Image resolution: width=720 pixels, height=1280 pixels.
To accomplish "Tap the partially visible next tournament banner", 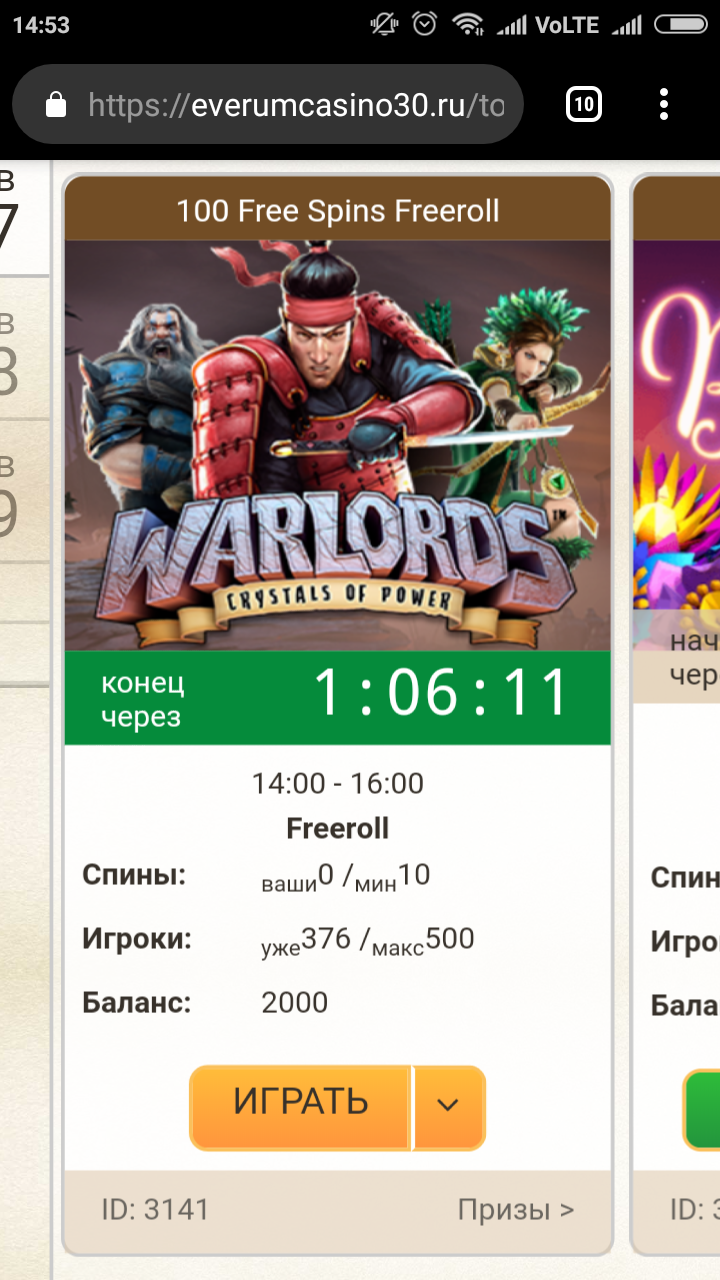I will 676,425.
